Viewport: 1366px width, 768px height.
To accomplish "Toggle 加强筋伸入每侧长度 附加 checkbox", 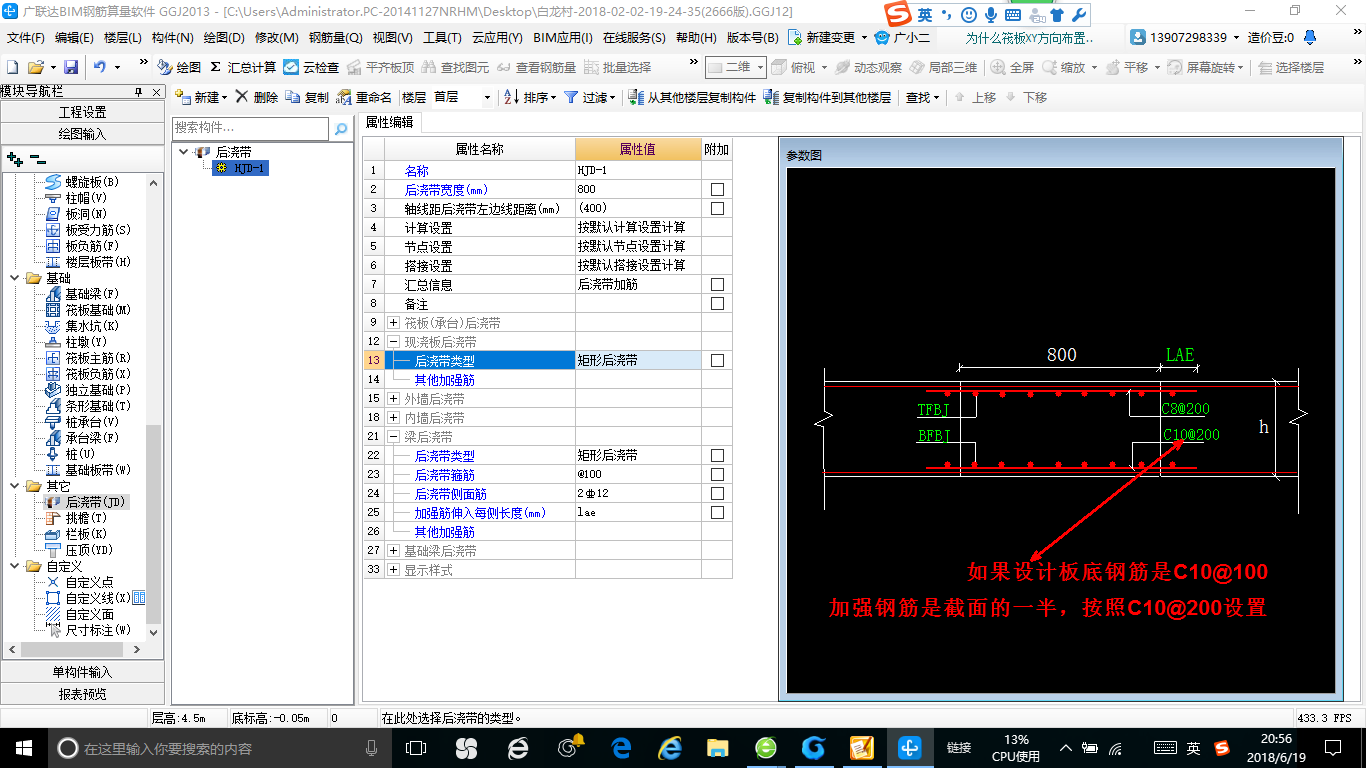I will point(717,512).
